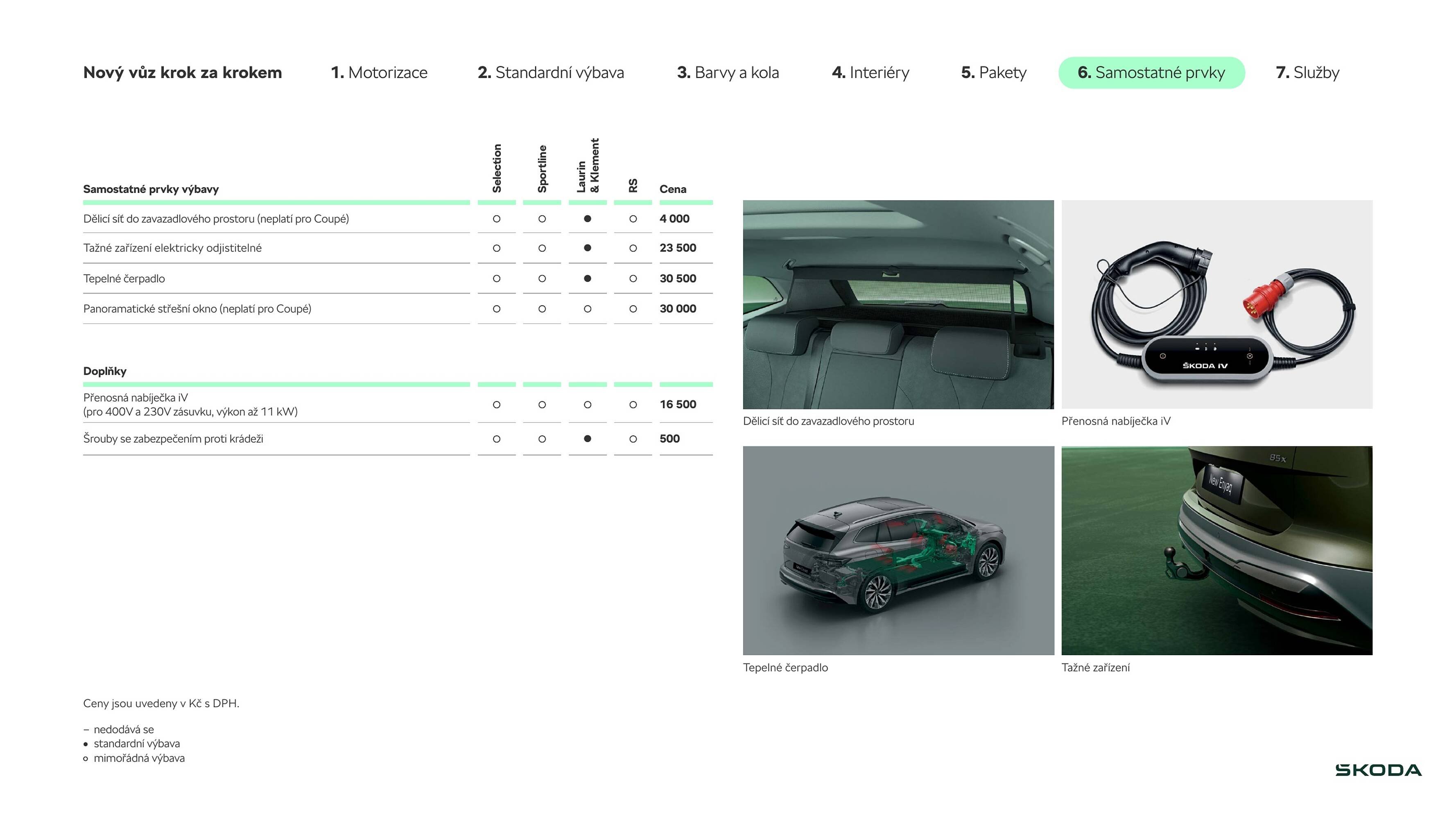Click the Nový vůz krok za krokem heading
The image size is (1456, 819).
tap(182, 72)
